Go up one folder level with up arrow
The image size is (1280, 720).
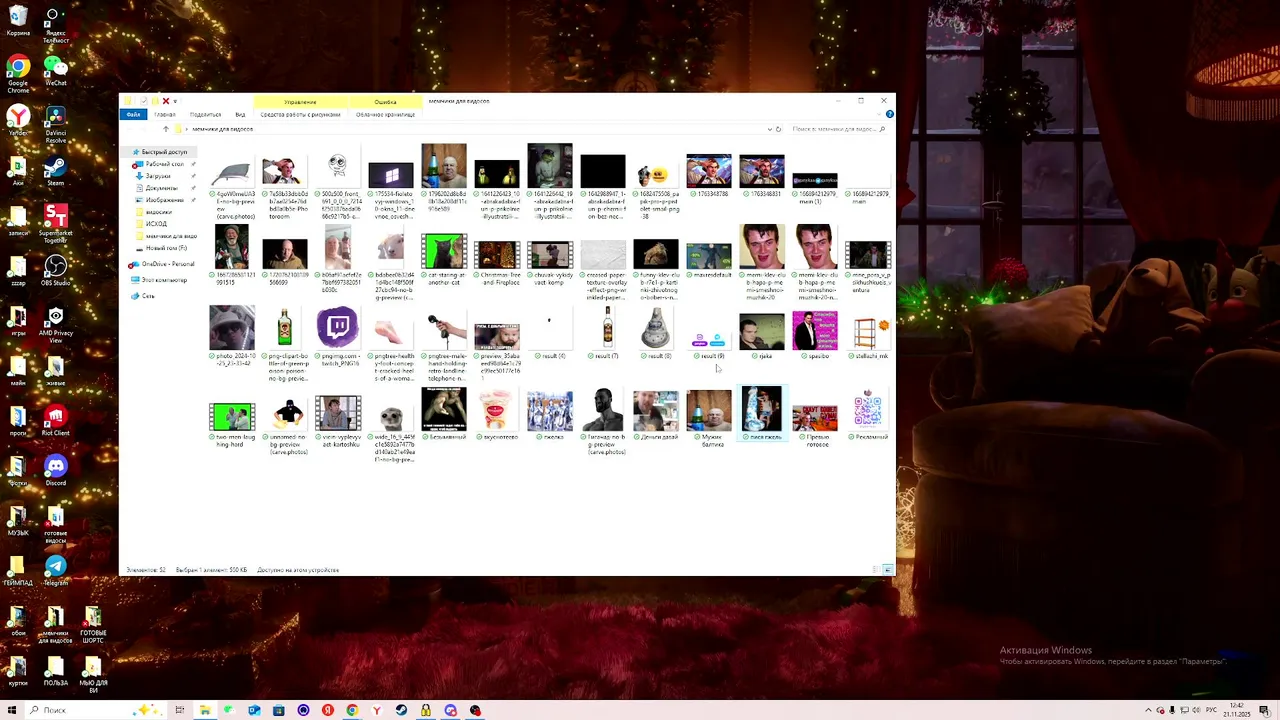point(166,129)
